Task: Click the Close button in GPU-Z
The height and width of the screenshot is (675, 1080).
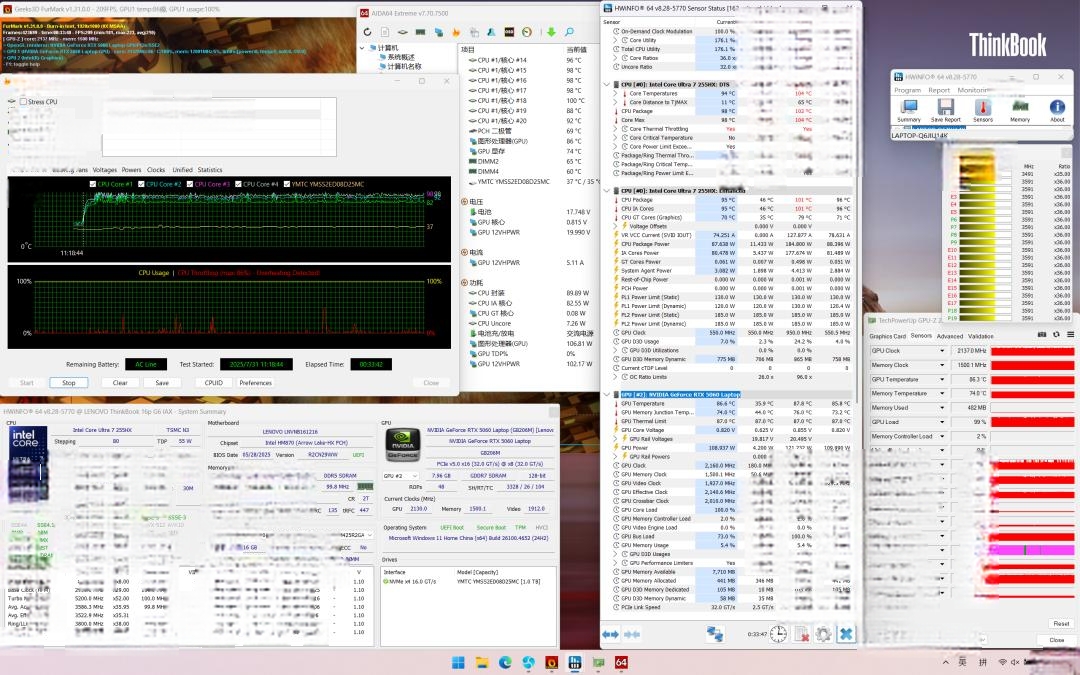Action: pyautogui.click(x=1057, y=640)
